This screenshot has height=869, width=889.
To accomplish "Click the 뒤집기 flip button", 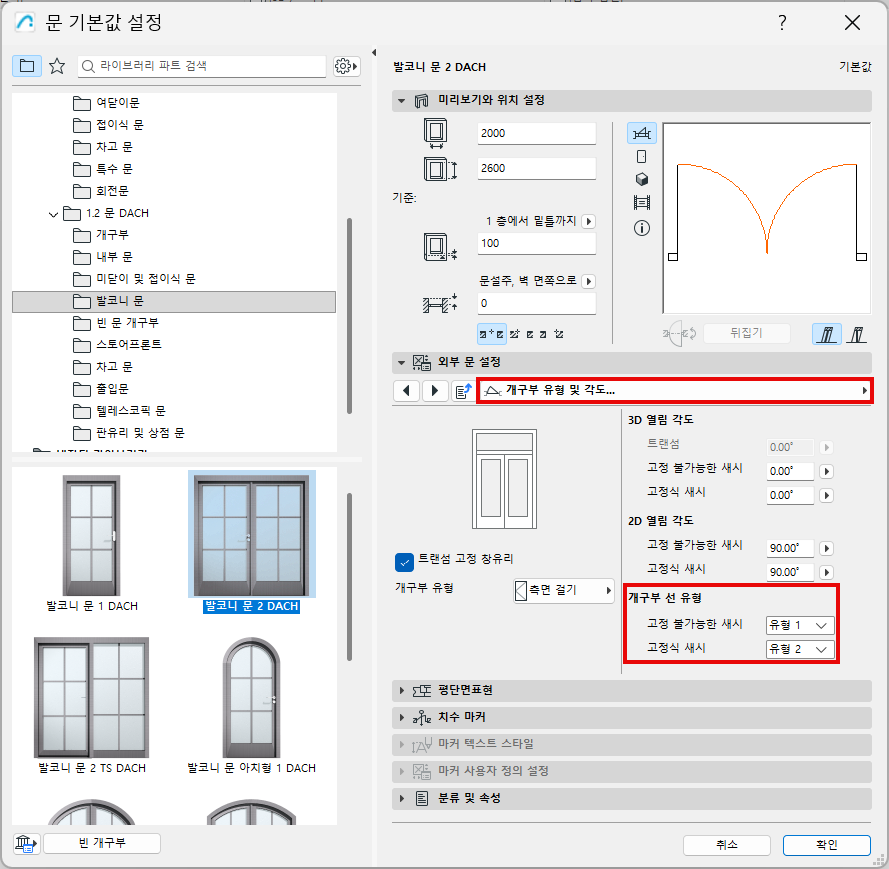I will 747,333.
